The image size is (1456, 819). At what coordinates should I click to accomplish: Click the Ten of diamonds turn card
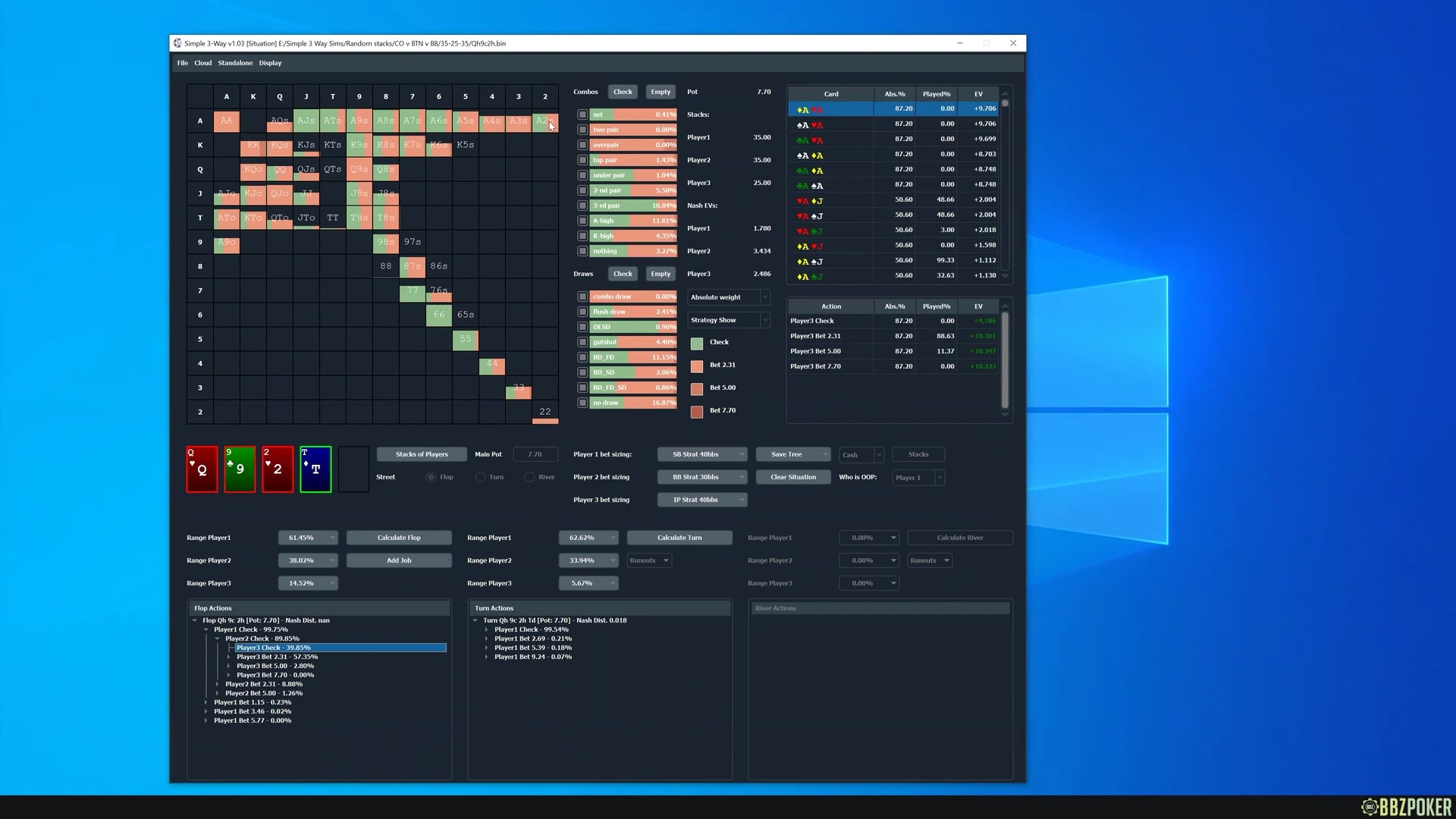315,469
